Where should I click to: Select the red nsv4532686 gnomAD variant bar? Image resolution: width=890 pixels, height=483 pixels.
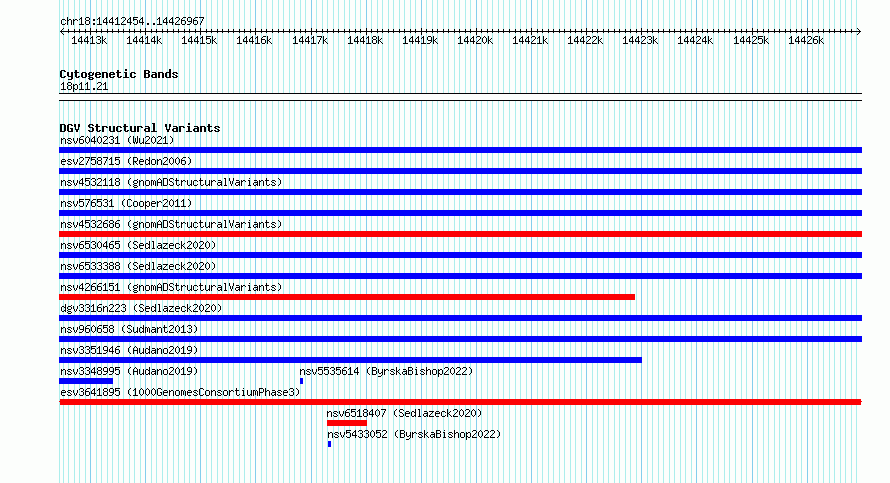click(x=460, y=234)
